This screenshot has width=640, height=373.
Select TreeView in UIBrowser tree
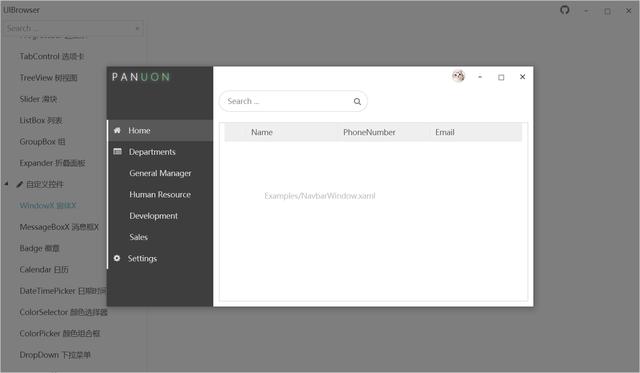[x=48, y=78]
